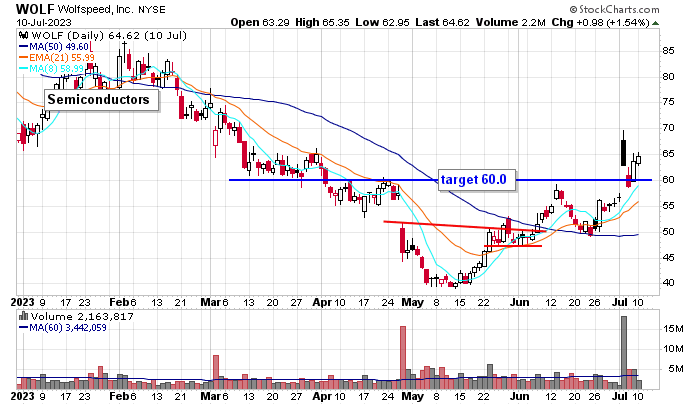
Task: Select the High 65.35 value
Action: point(322,22)
